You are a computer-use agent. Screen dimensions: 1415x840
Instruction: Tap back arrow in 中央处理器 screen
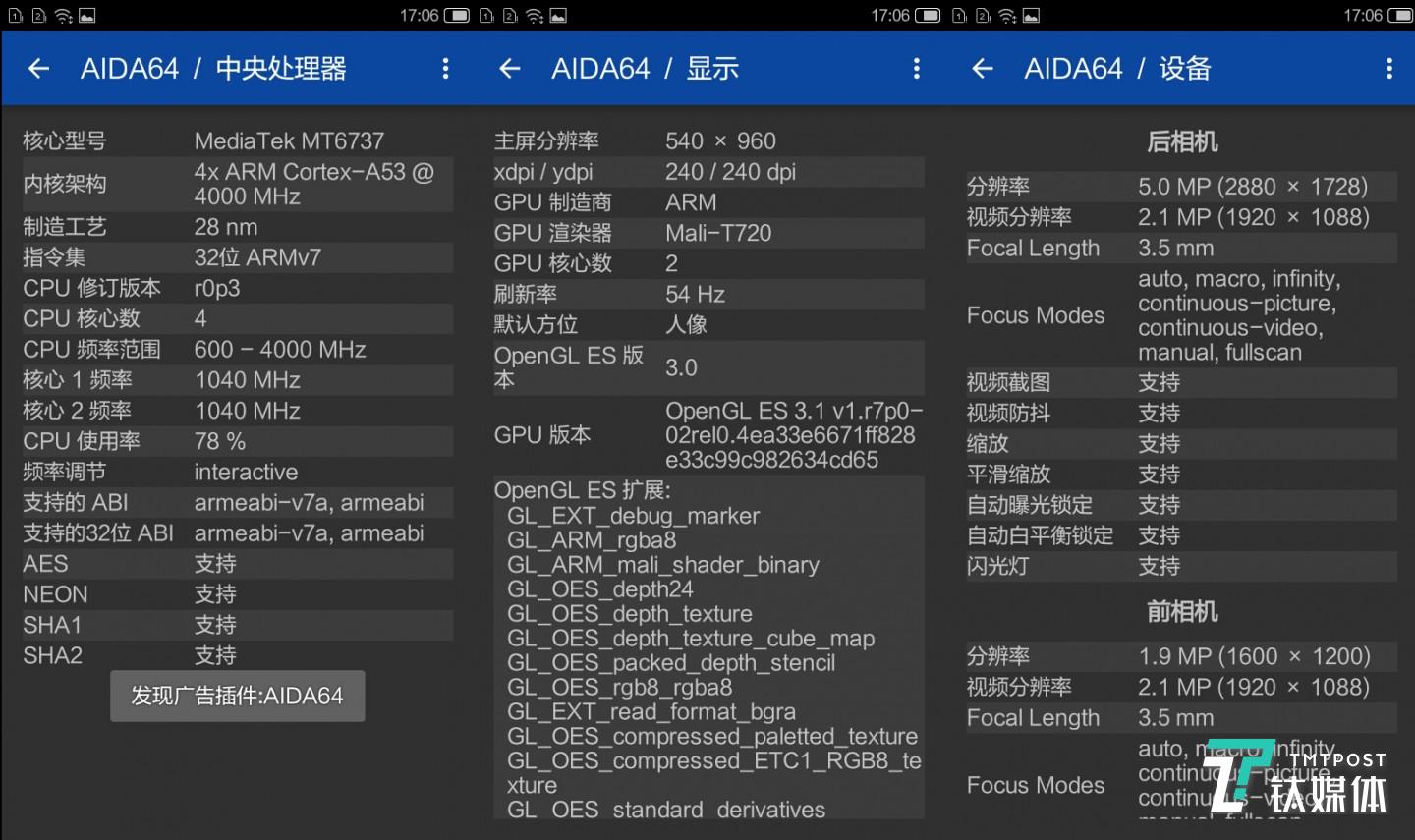point(38,68)
